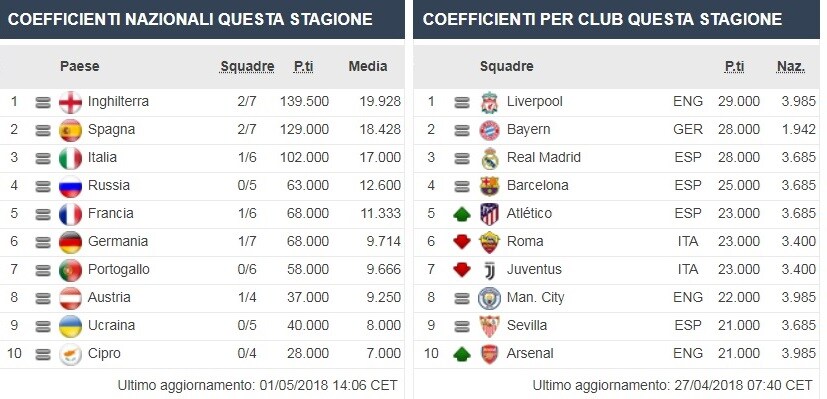The image size is (827, 399).
Task: Open the Juventus team link
Action: coord(534,269)
